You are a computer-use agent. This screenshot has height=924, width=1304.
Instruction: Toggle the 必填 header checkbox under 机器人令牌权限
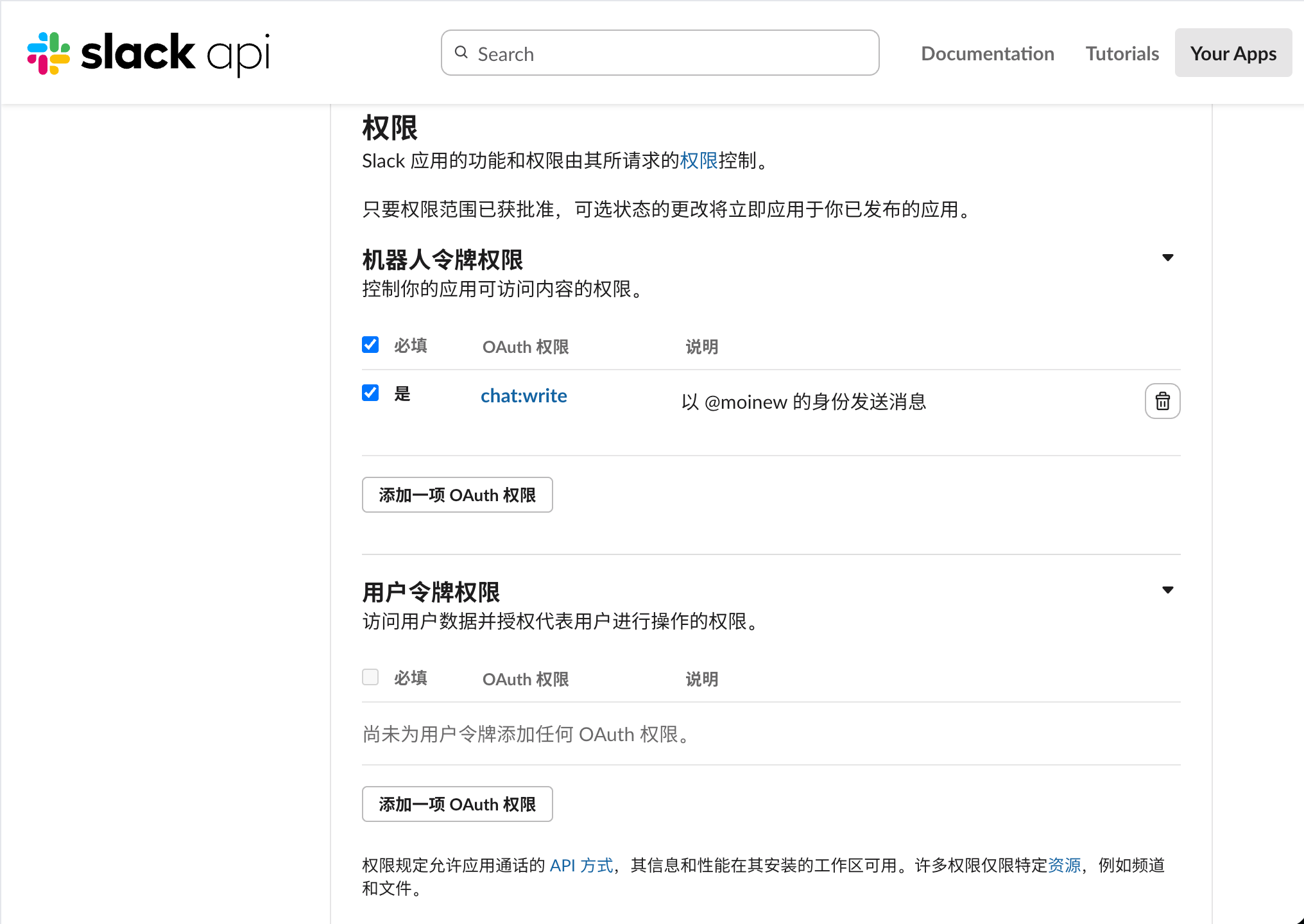[x=370, y=345]
